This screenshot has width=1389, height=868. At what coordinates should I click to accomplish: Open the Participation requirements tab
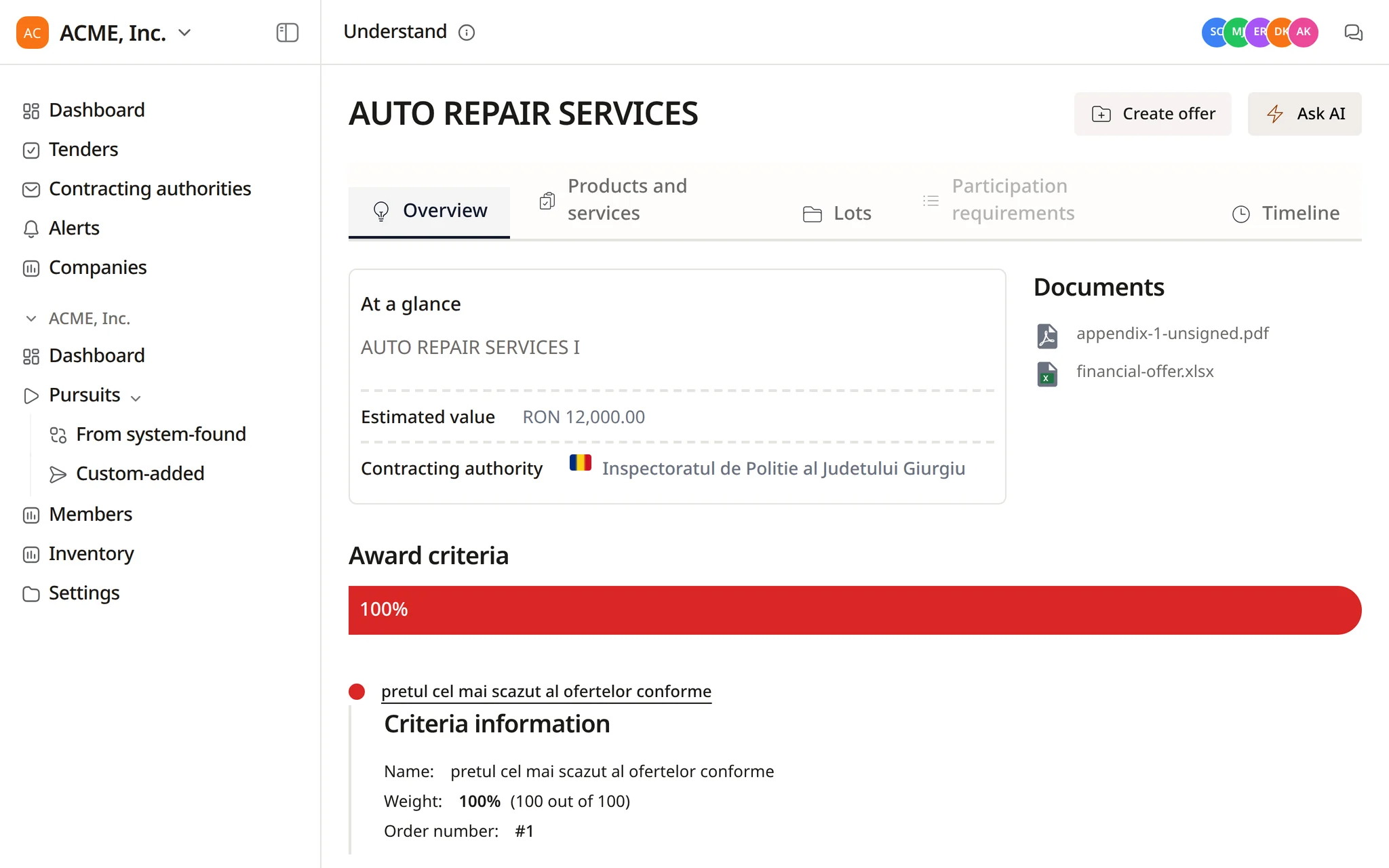(x=1000, y=199)
